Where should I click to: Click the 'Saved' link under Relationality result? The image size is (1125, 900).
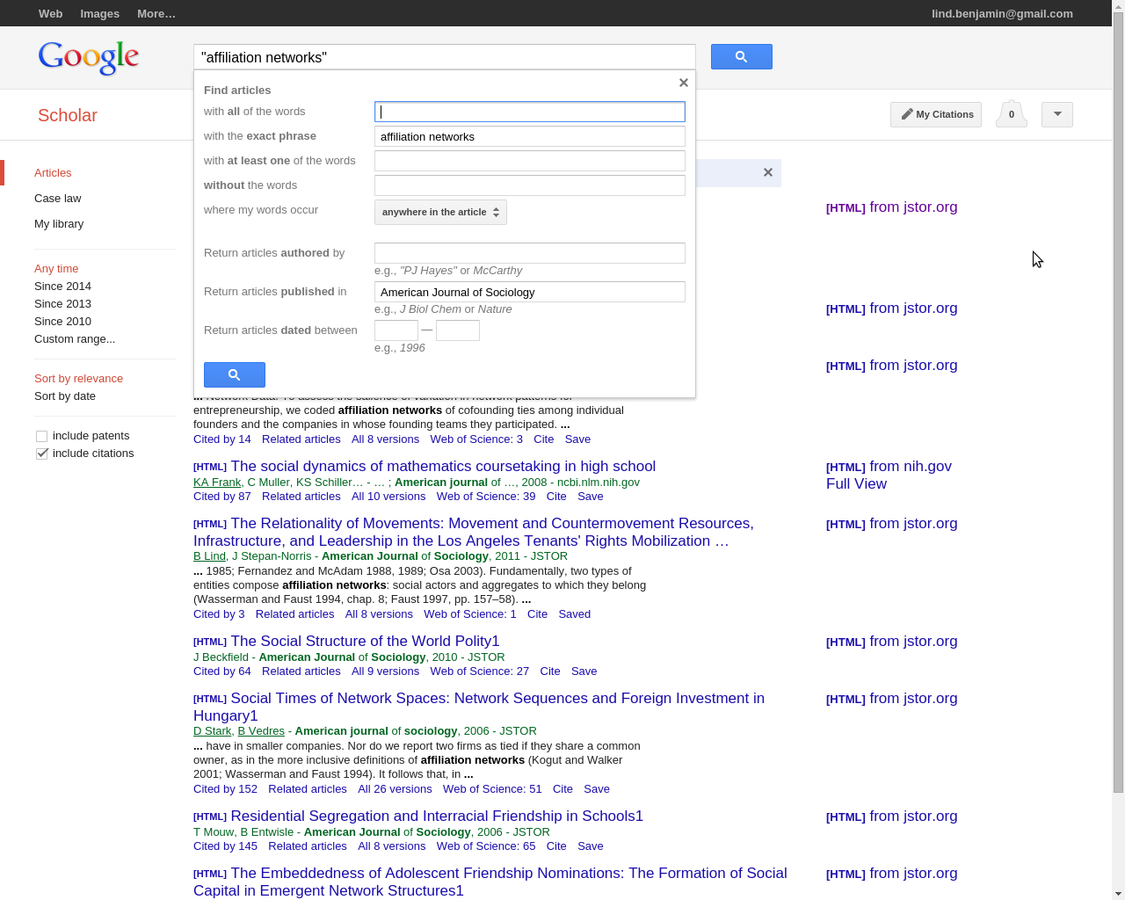tap(574, 614)
